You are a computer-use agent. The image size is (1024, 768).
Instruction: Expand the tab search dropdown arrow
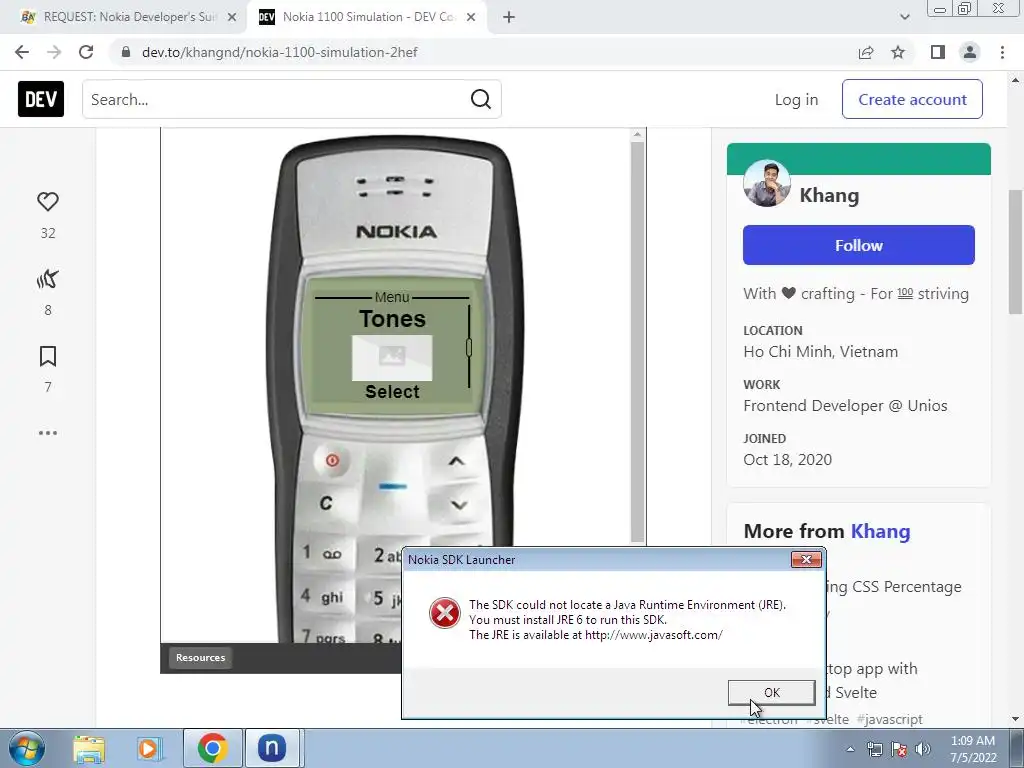tap(904, 17)
